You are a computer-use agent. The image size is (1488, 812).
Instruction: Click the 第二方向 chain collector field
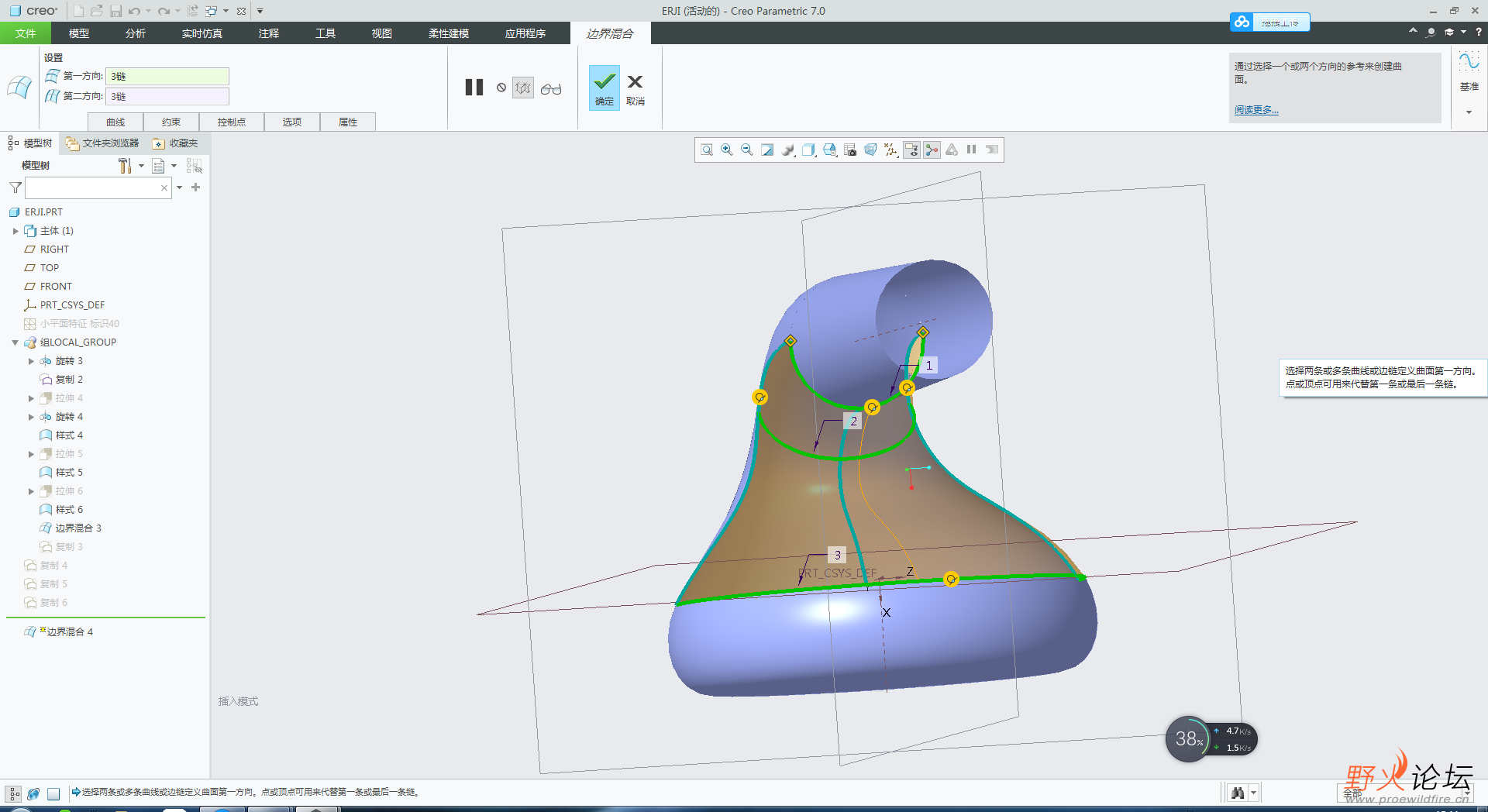pyautogui.click(x=167, y=96)
